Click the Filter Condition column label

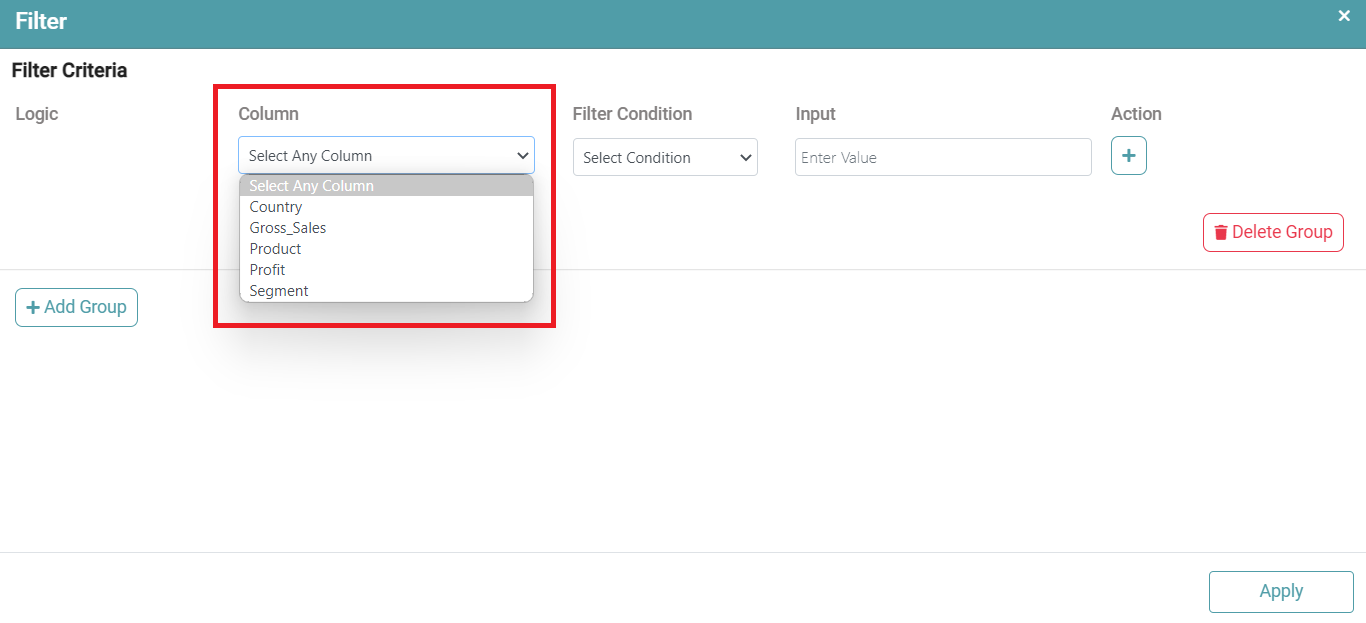pyautogui.click(x=632, y=114)
